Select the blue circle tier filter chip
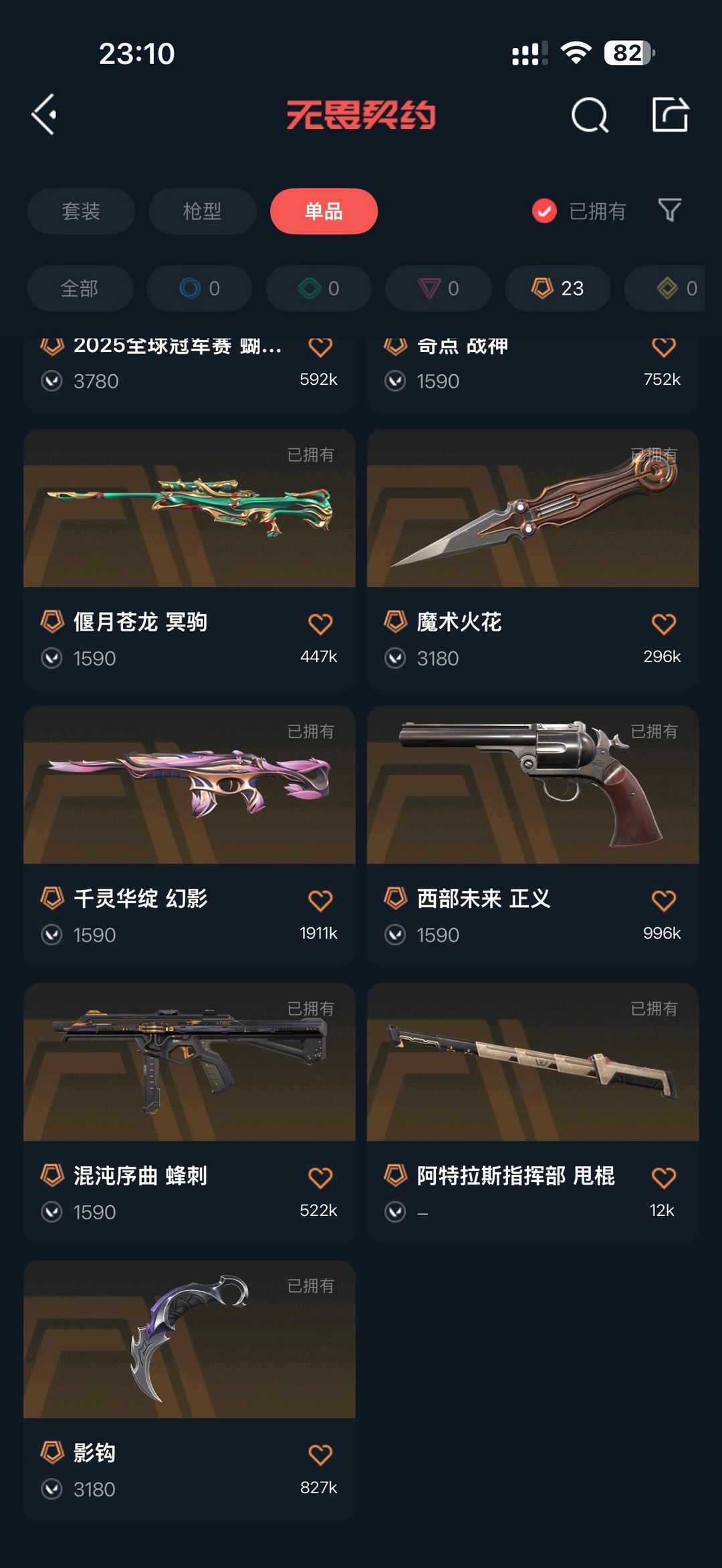722x1568 pixels. (199, 289)
